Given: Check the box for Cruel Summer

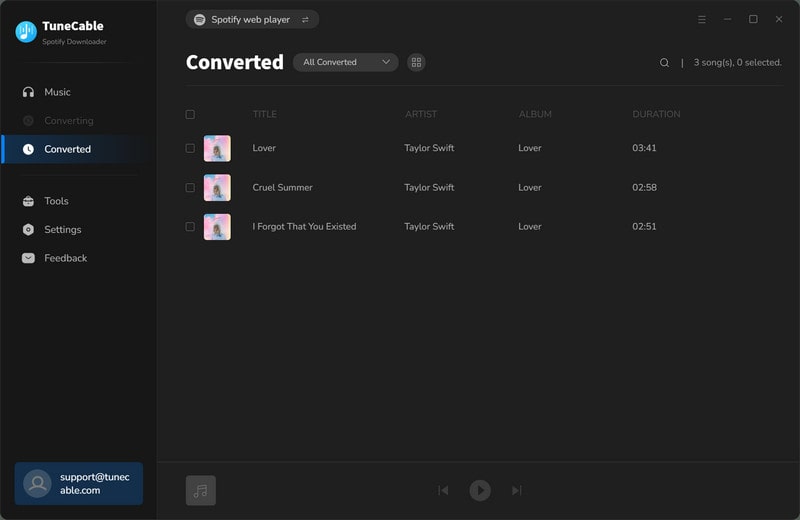Looking at the screenshot, I should (190, 187).
